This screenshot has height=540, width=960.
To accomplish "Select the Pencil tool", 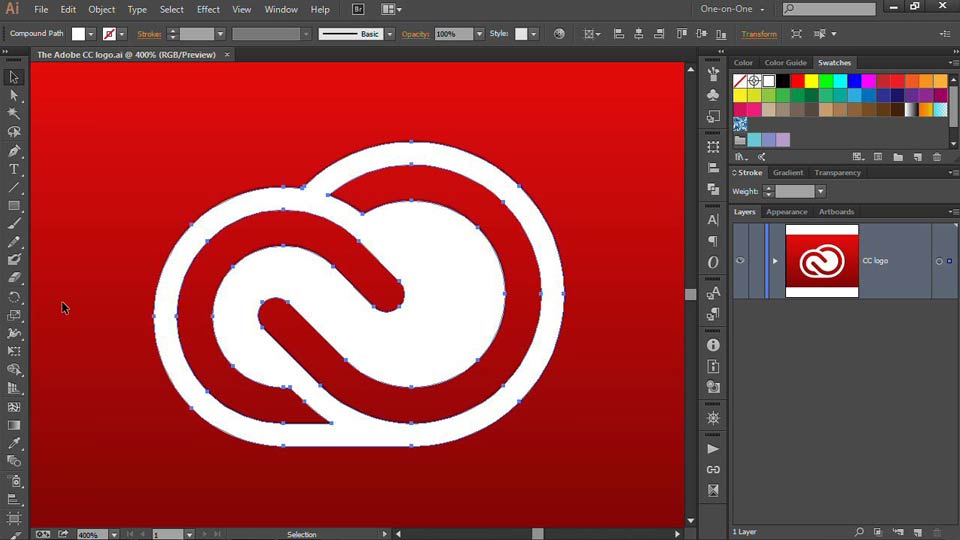I will (x=13, y=242).
